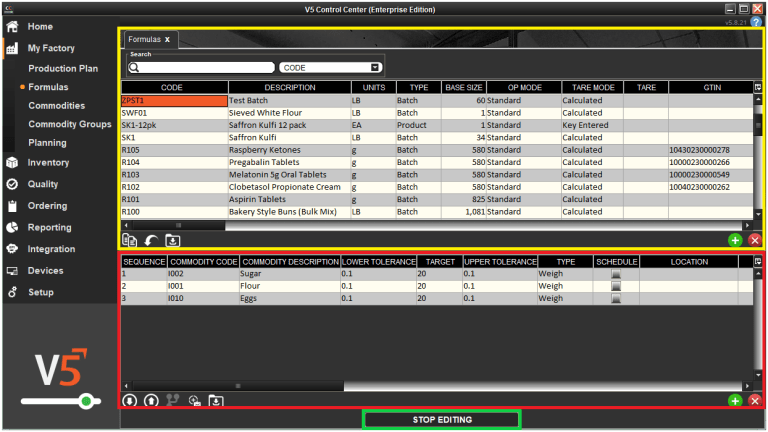Click the Ordering clipboard icon
The width and height of the screenshot is (768, 432).
pyautogui.click(x=12, y=206)
